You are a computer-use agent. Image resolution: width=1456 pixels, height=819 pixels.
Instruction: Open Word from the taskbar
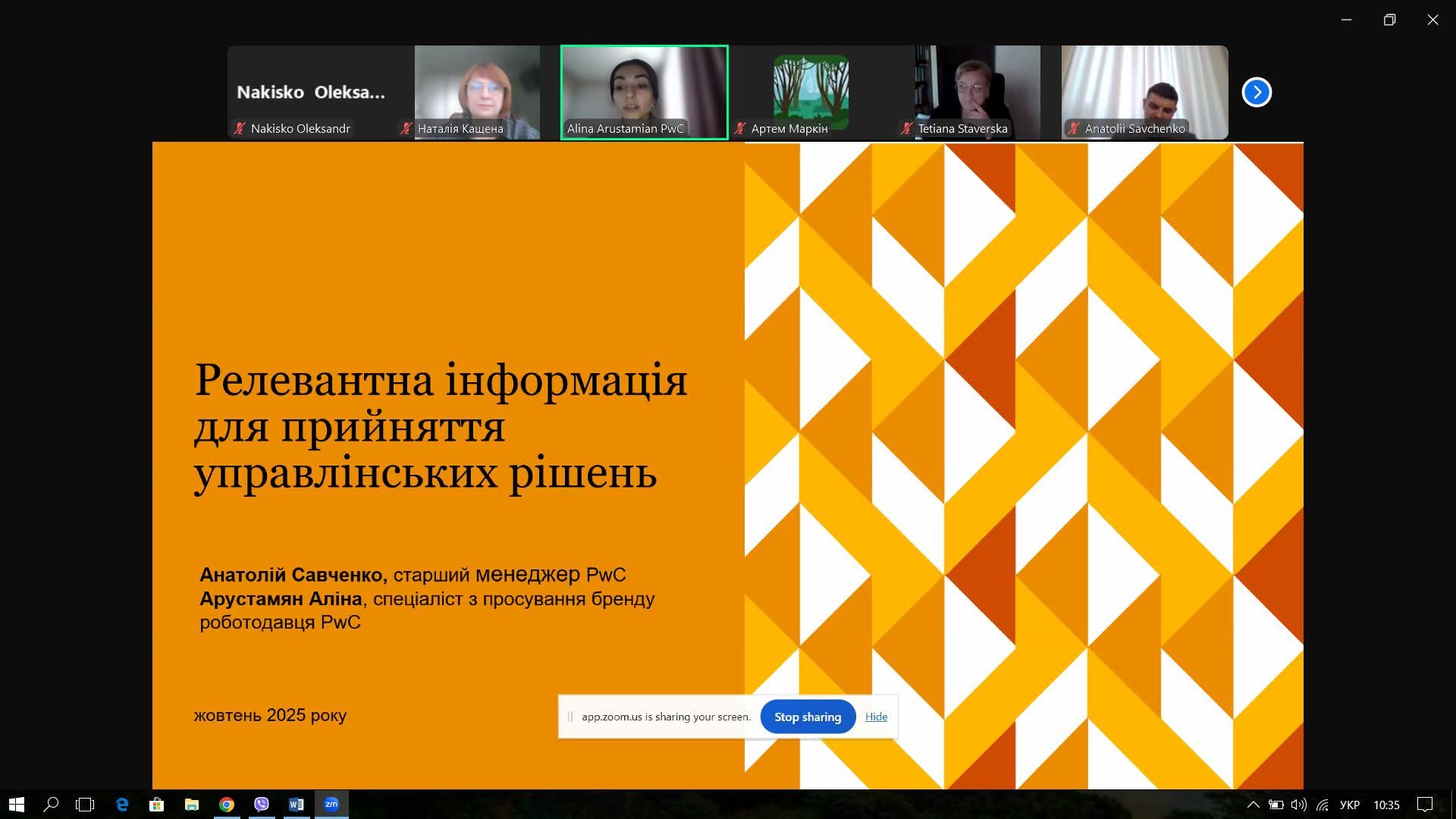[x=297, y=805]
